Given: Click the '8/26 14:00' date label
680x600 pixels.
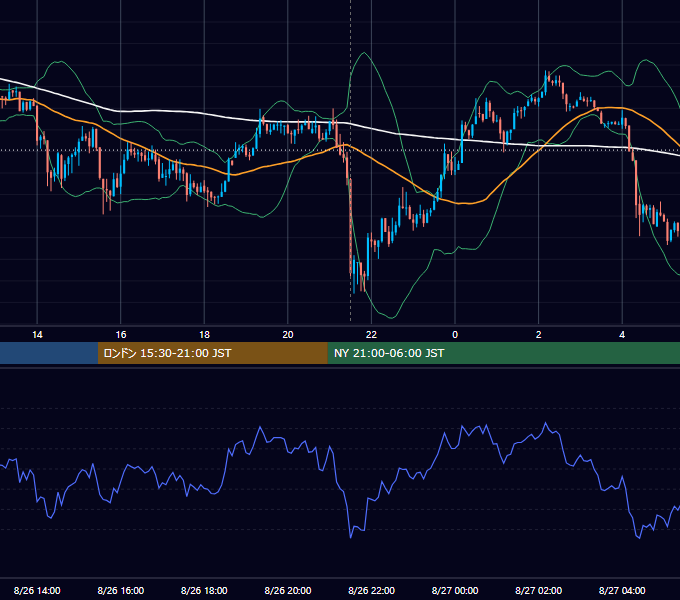Looking at the screenshot, I should [x=37, y=590].
